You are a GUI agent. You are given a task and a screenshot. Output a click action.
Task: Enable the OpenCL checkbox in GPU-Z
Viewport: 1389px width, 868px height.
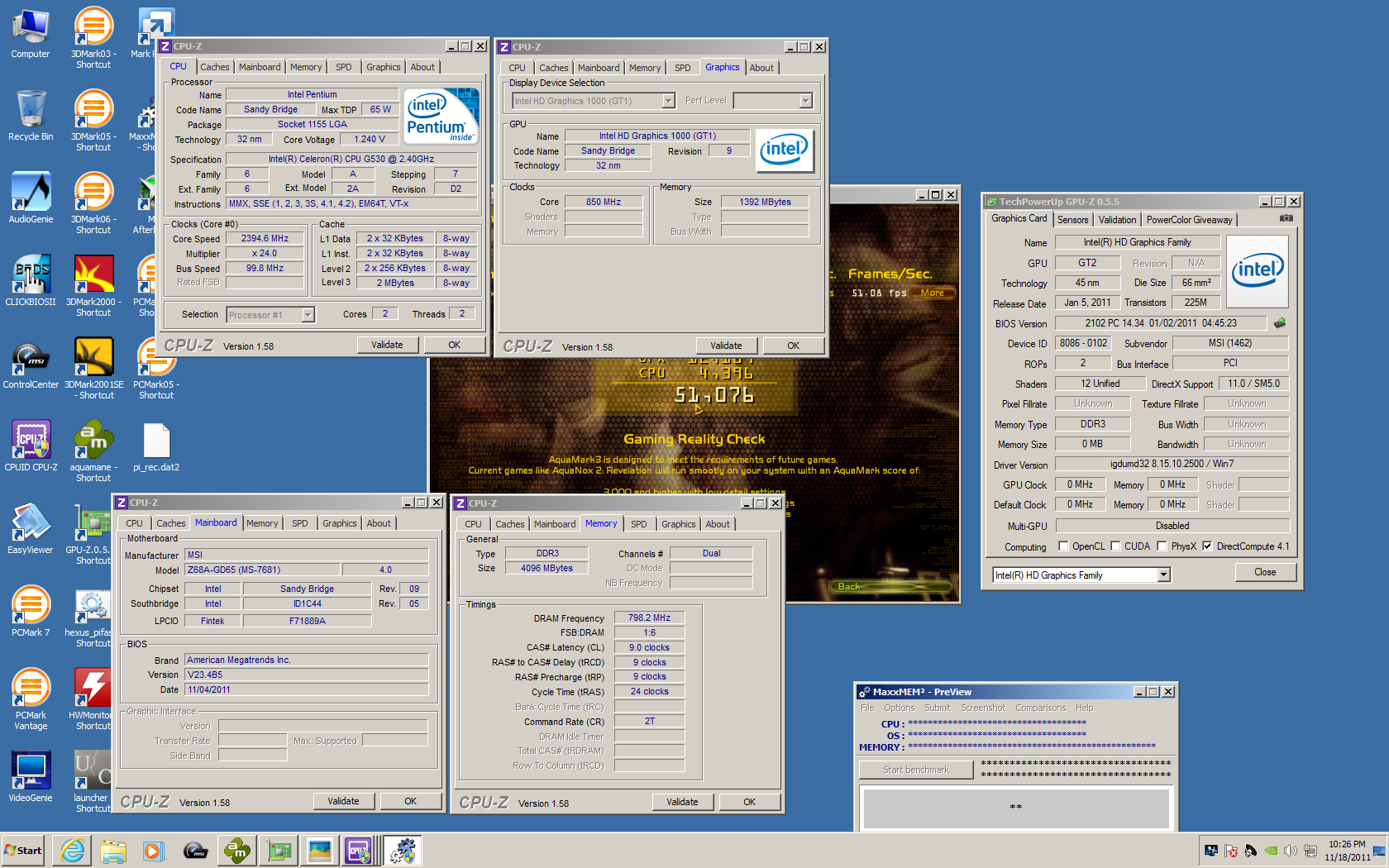point(1064,546)
